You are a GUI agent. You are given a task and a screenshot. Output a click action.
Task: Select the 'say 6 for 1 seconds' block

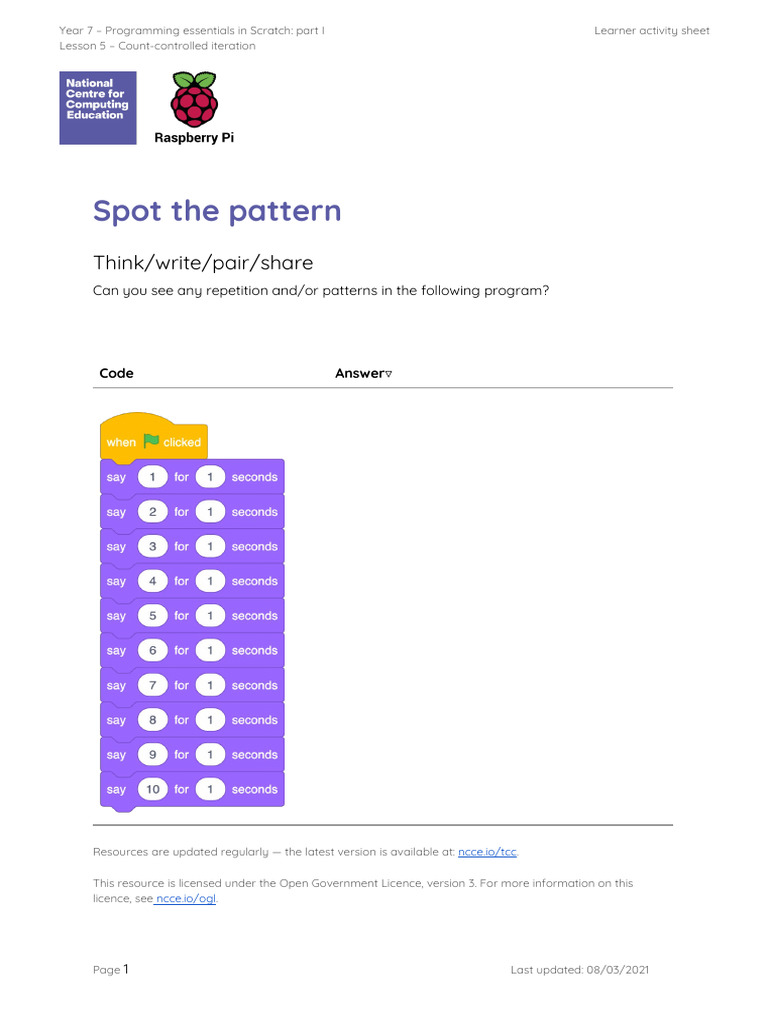click(x=192, y=650)
